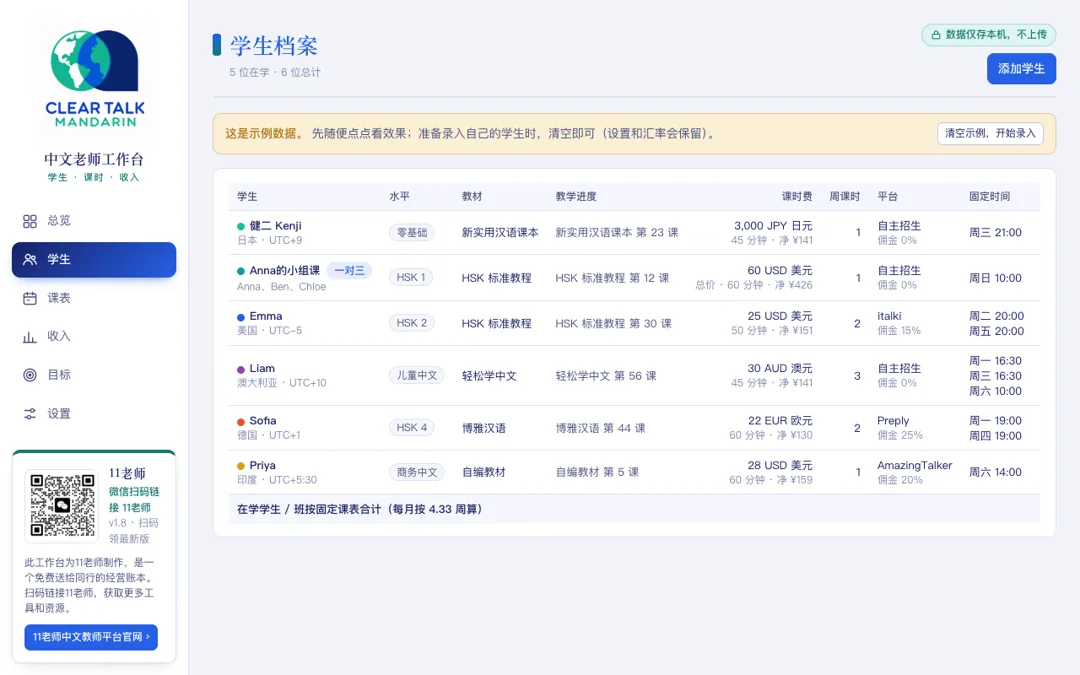1080x675 pixels.
Task: Open the Anna的小组课 record
Action: tap(284, 271)
